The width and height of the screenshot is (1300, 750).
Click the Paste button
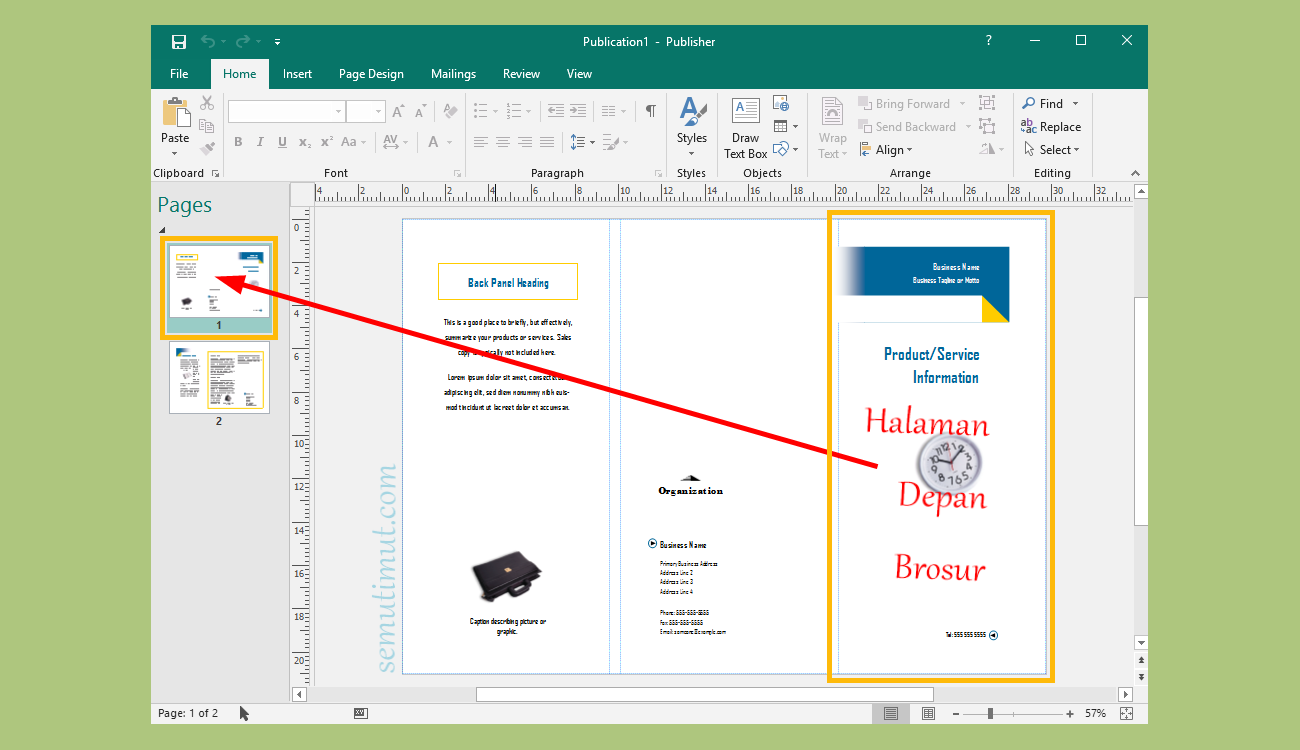pyautogui.click(x=175, y=126)
